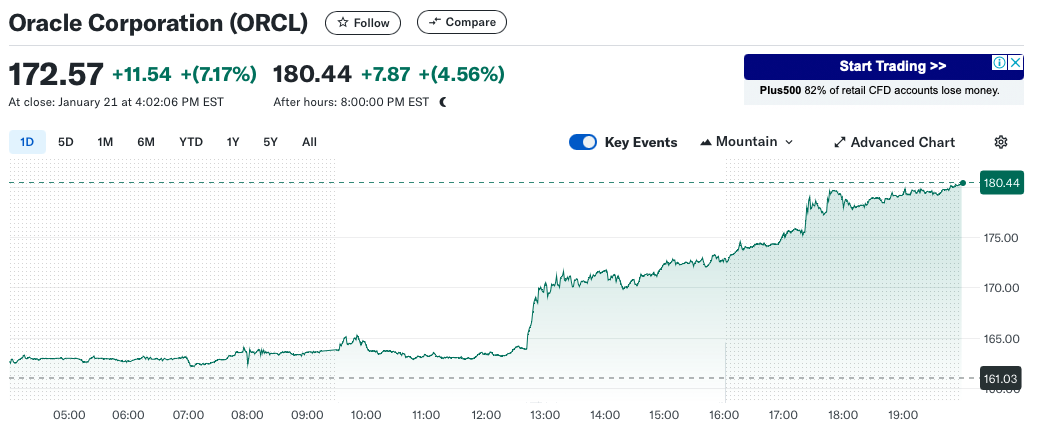The image size is (1045, 443).
Task: Click the +(4.56%) after-hours change
Action: pos(461,74)
